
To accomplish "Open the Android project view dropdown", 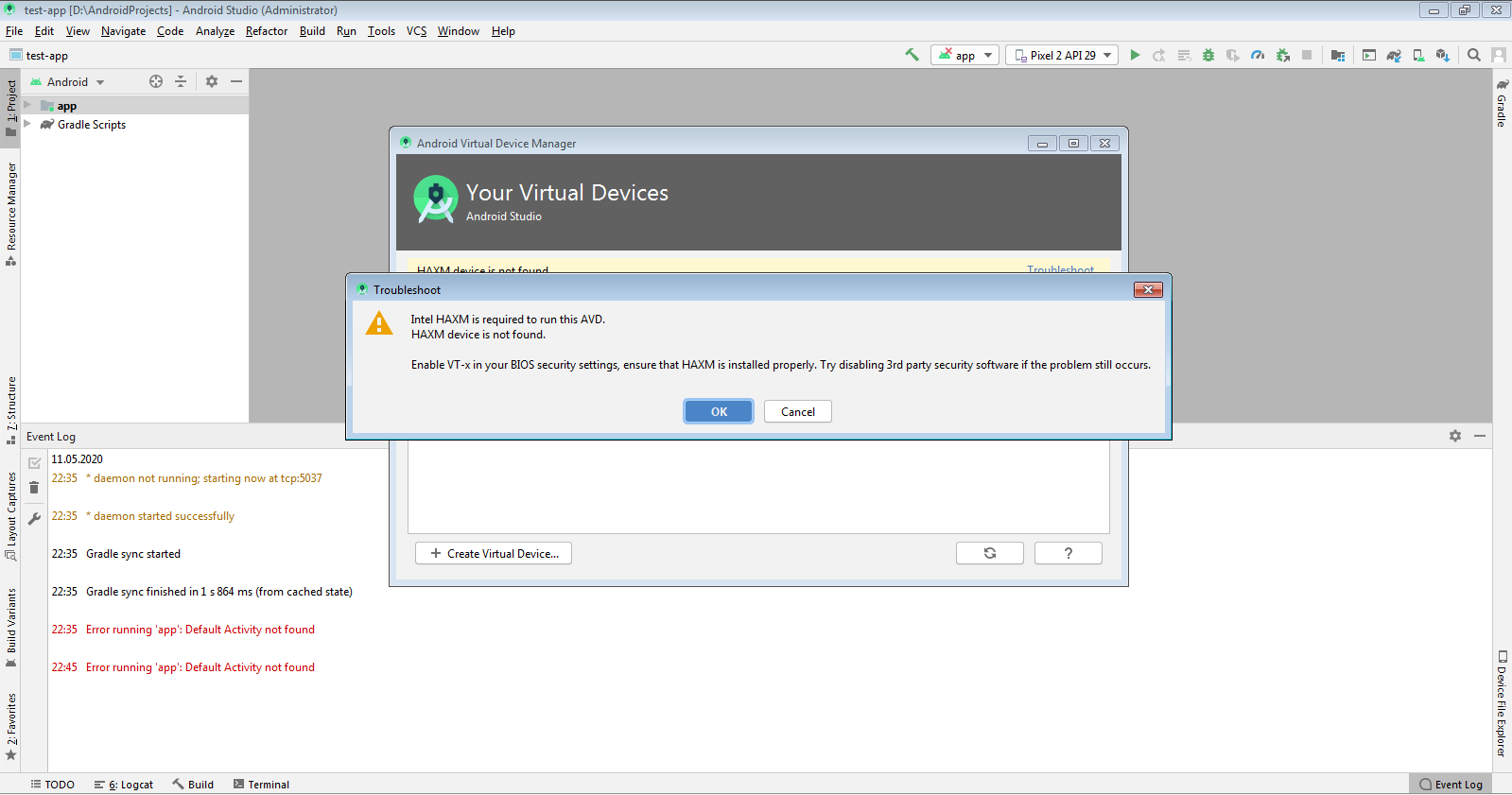I will 67,82.
